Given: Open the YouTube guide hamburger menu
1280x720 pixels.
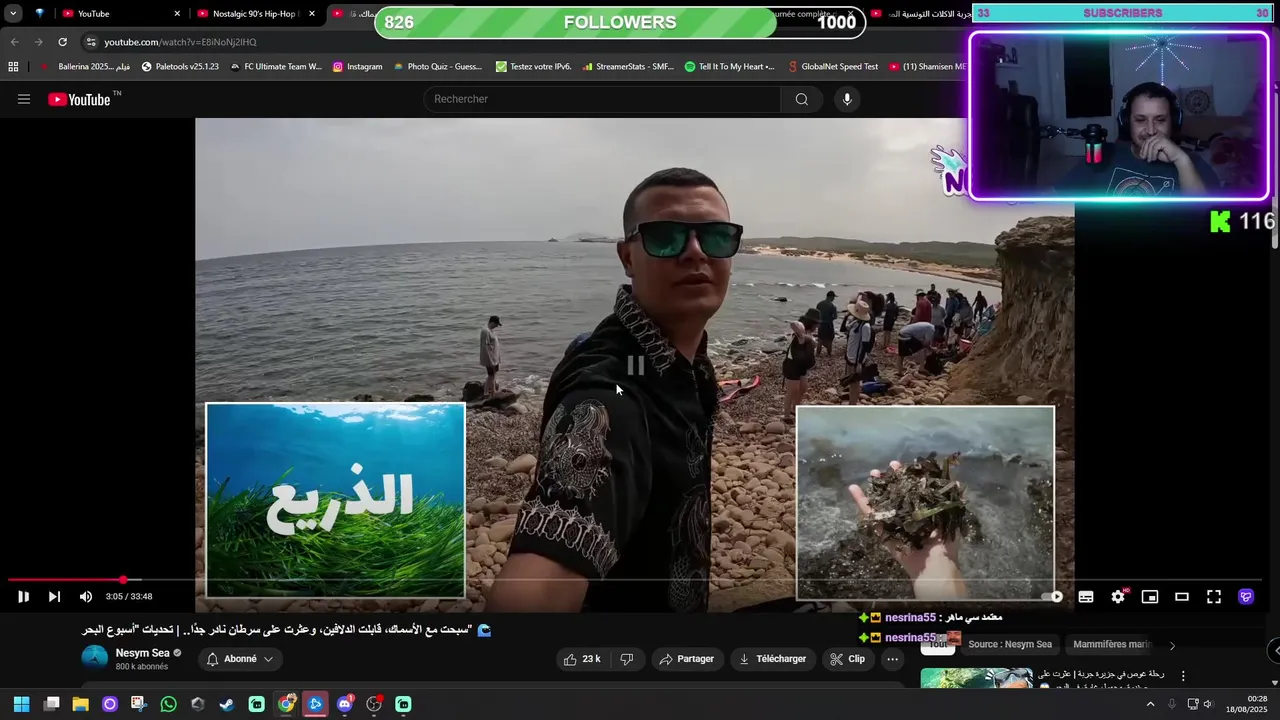Looking at the screenshot, I should tap(24, 99).
